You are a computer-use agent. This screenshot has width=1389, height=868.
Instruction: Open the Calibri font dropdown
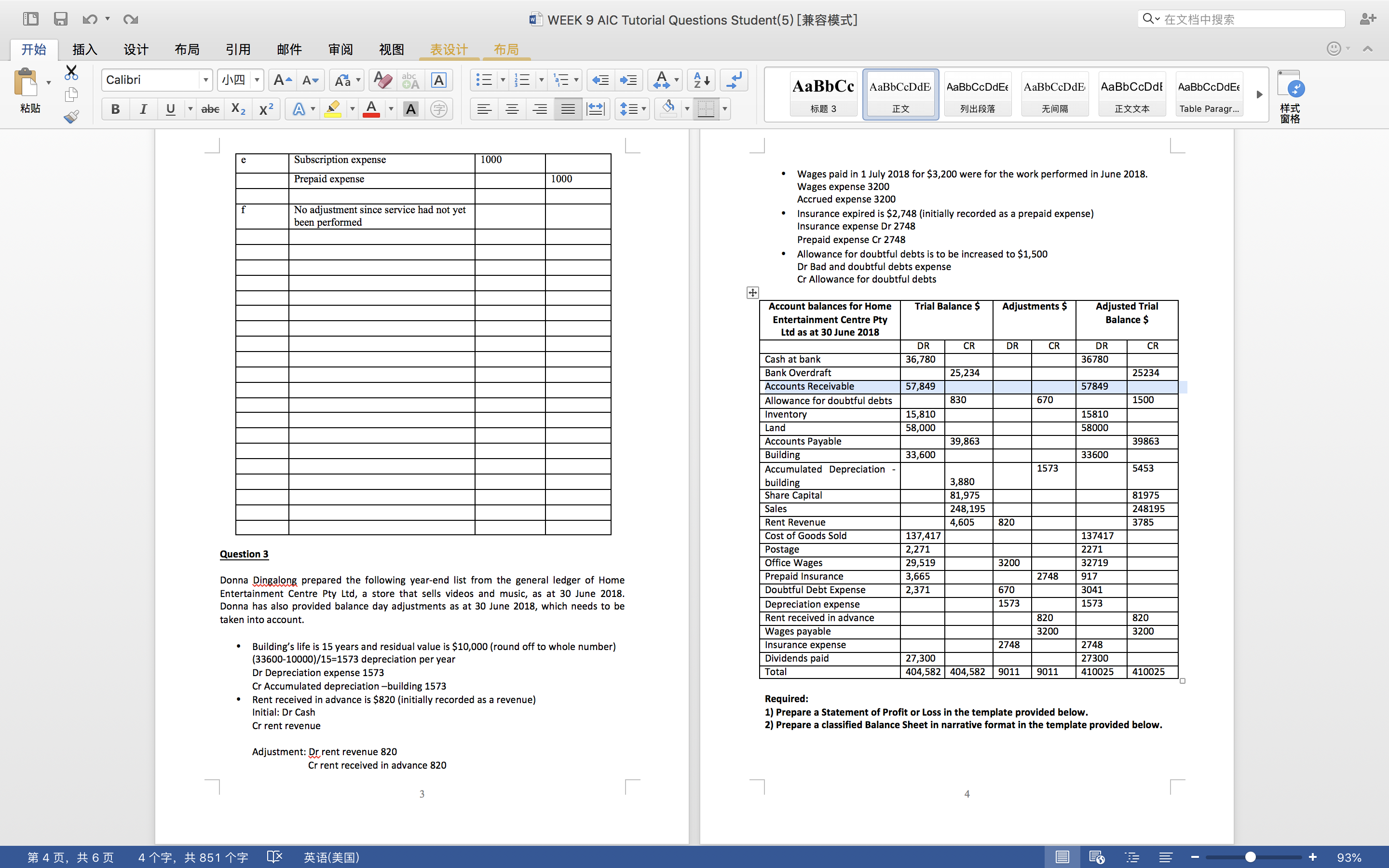coord(206,80)
